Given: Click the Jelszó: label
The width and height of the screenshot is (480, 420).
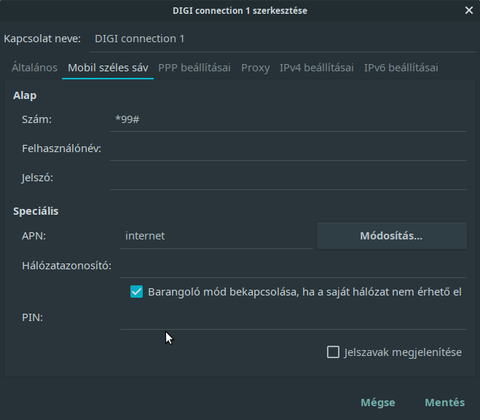Looking at the screenshot, I should click(x=37, y=178).
